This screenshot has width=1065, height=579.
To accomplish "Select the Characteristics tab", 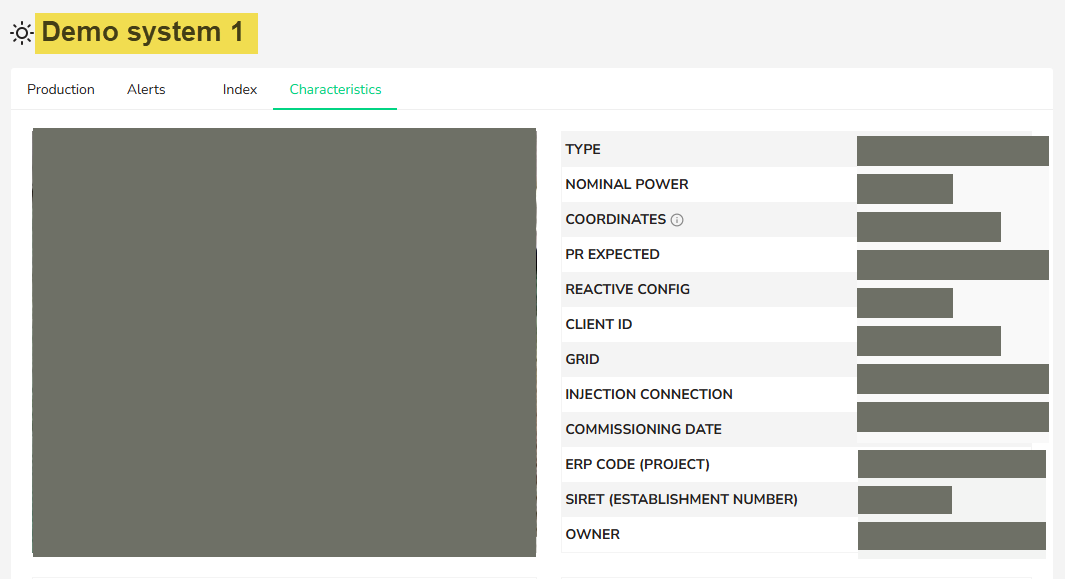I will 334,89.
